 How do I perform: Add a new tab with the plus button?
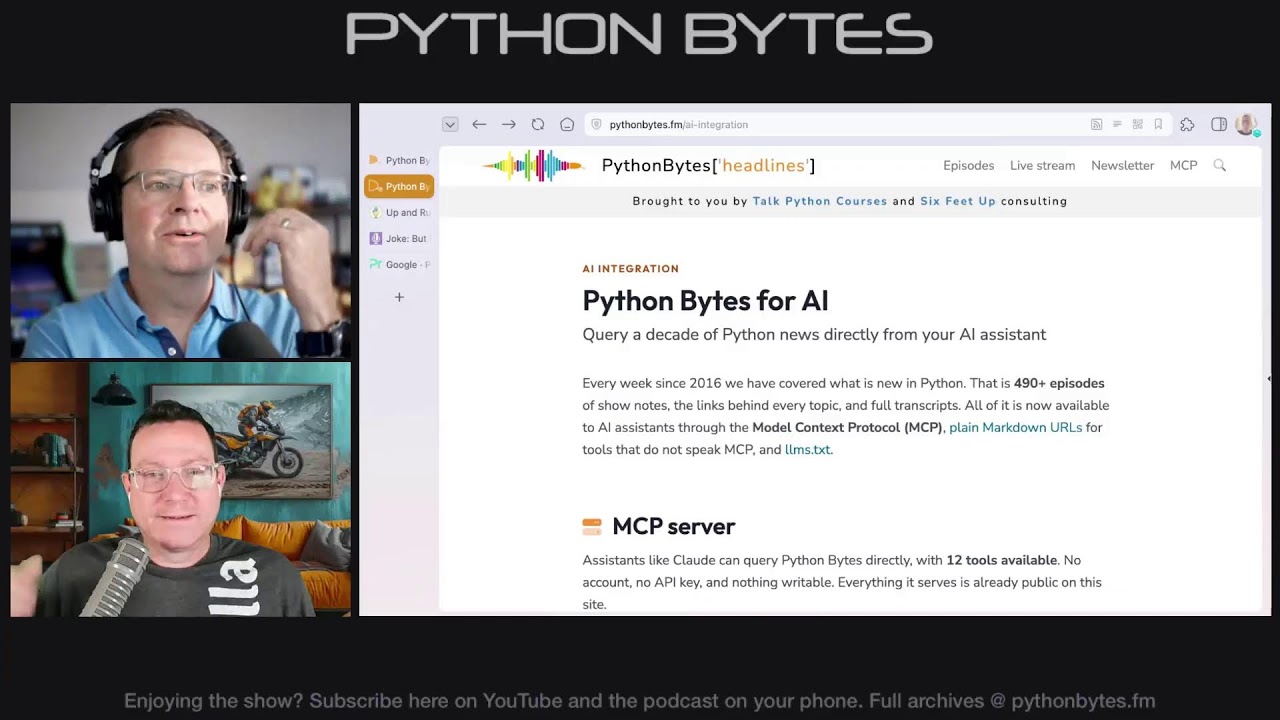click(x=399, y=297)
